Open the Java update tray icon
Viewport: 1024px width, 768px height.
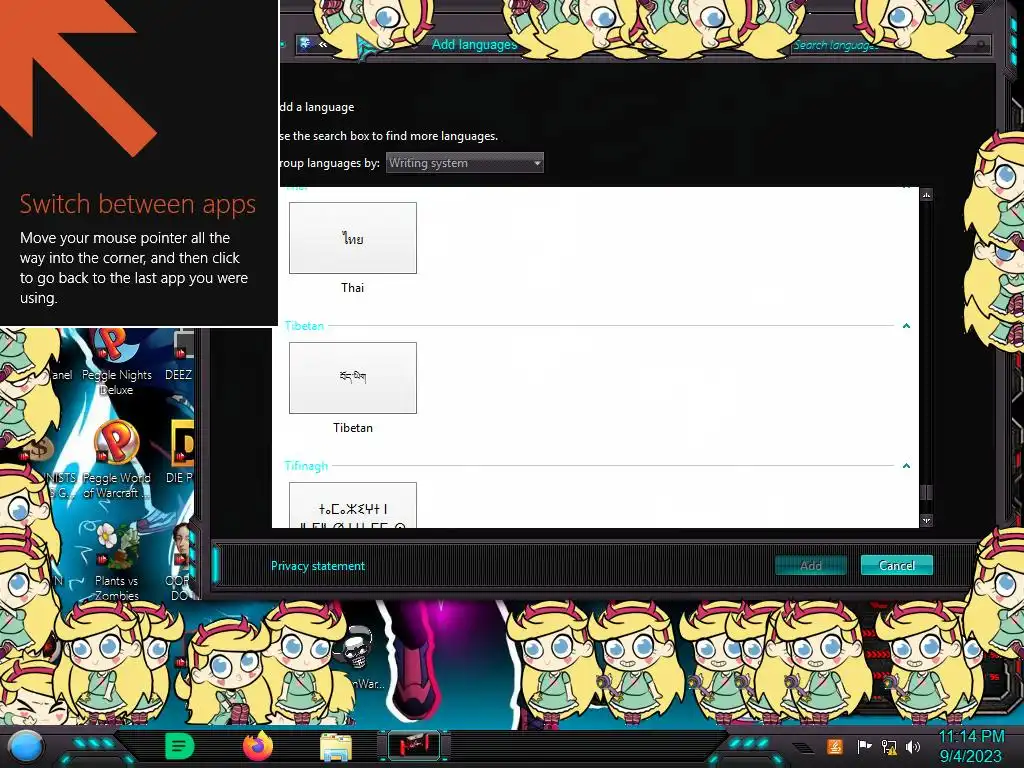coord(835,746)
